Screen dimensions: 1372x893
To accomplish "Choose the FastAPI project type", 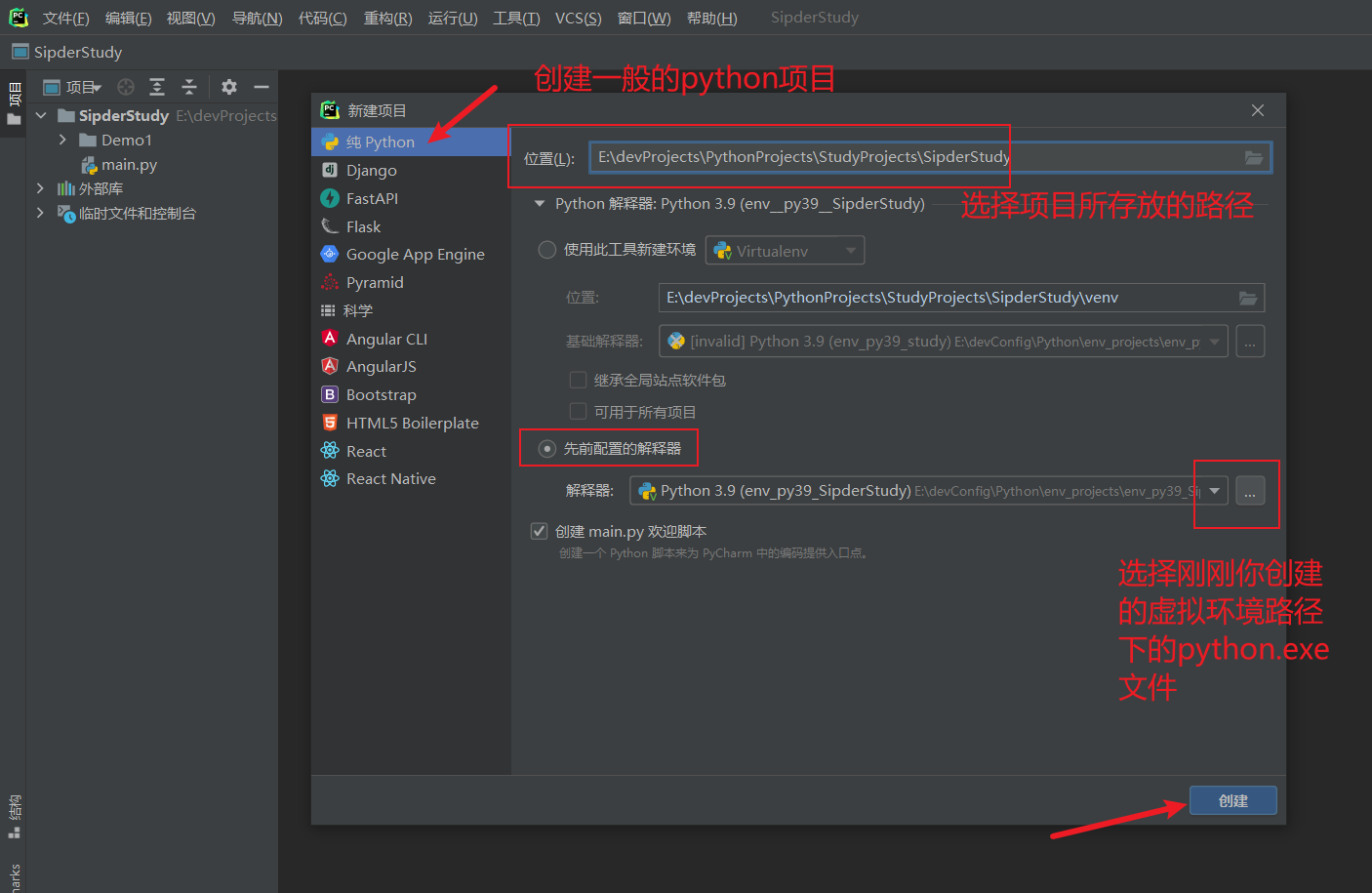I will click(410, 198).
